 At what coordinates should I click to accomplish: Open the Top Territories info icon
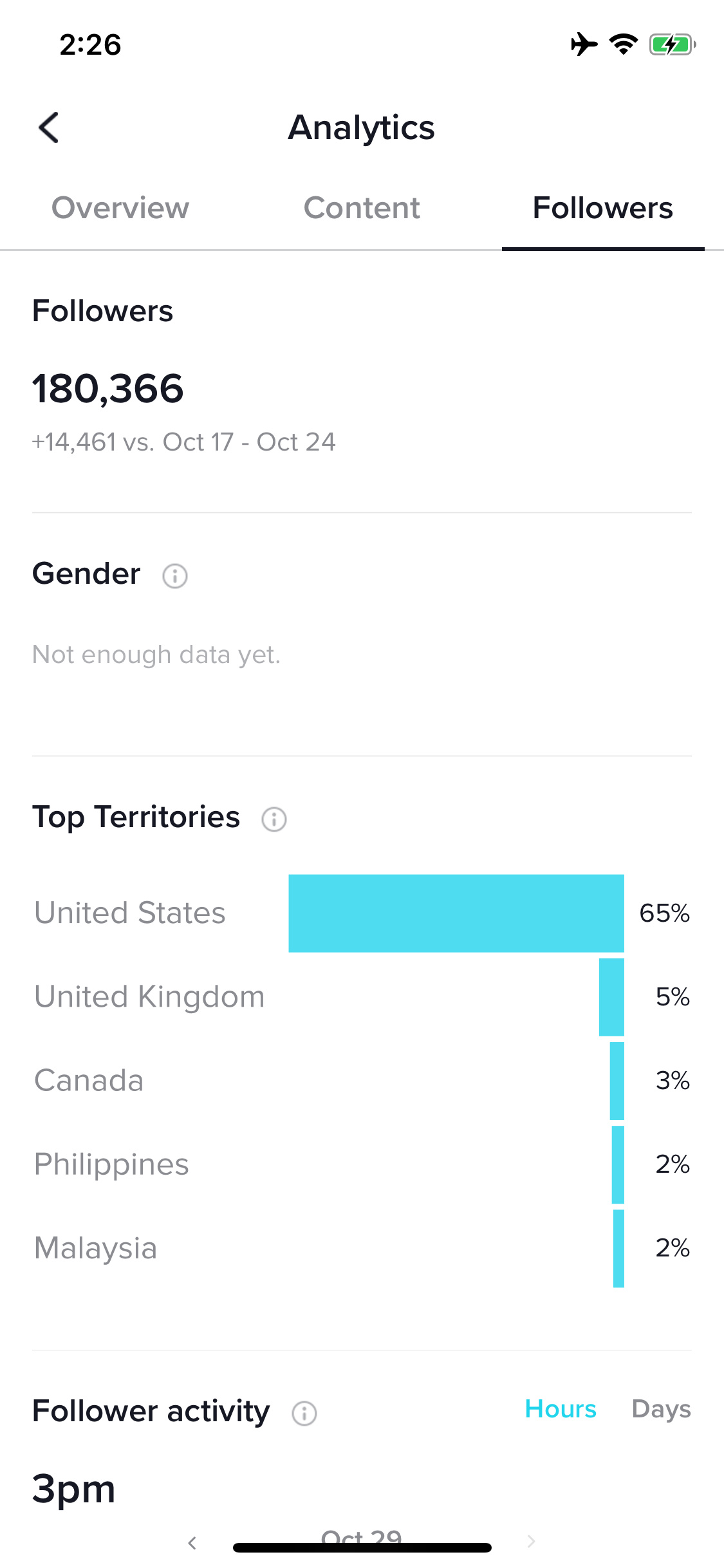click(x=274, y=819)
